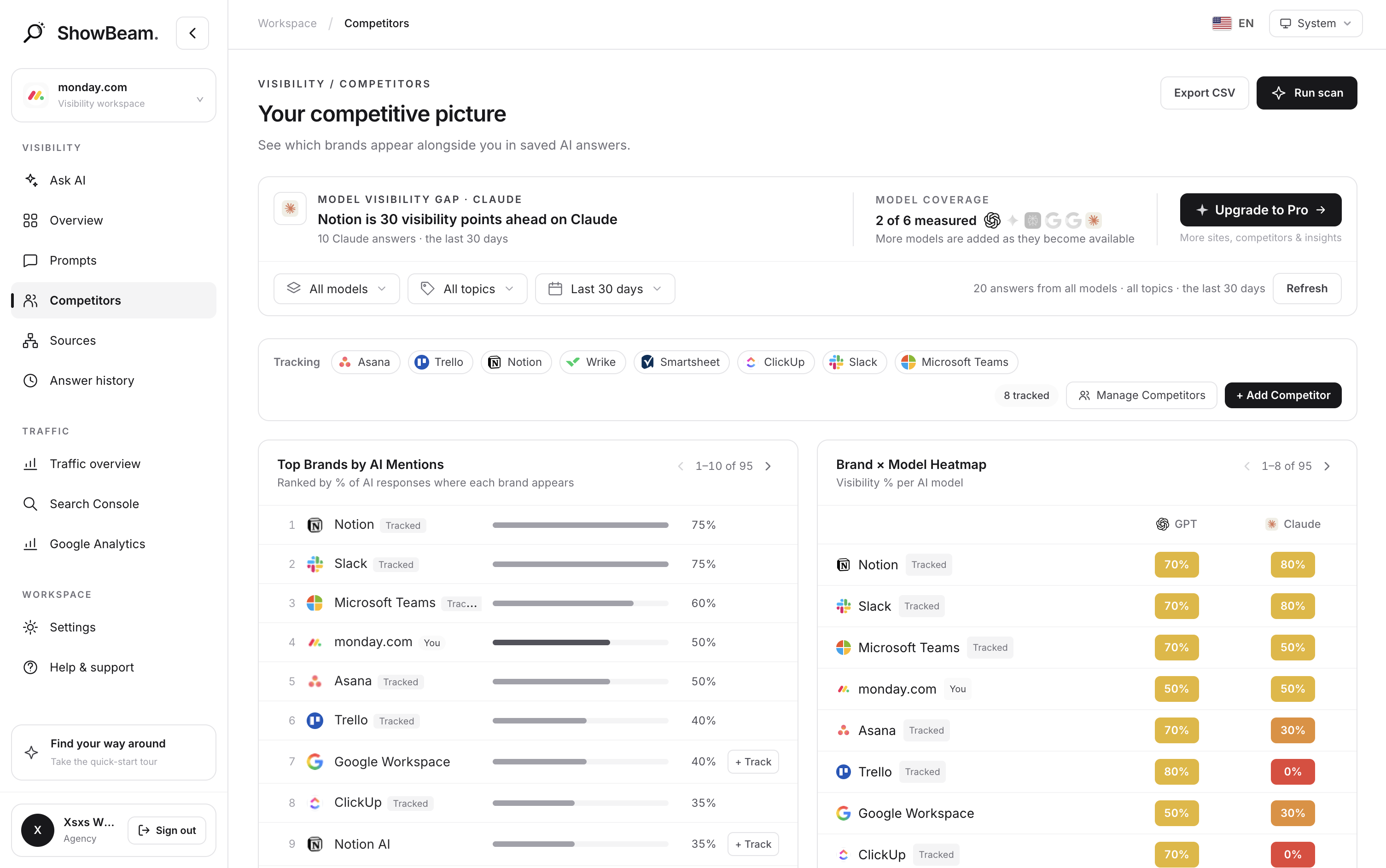Viewport: 1386px width, 868px height.
Task: Track Google Workspace
Action: tap(753, 762)
